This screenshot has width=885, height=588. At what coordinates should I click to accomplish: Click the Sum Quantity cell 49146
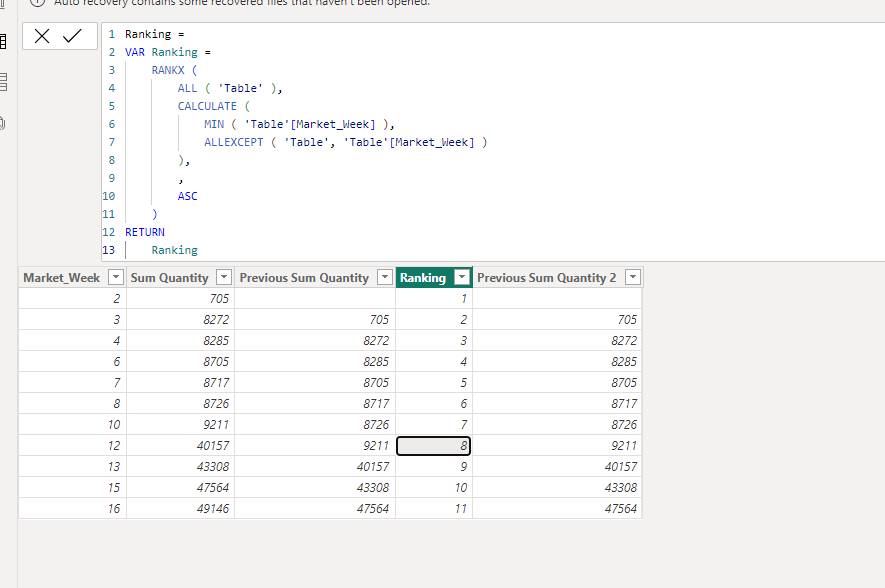(x=181, y=508)
